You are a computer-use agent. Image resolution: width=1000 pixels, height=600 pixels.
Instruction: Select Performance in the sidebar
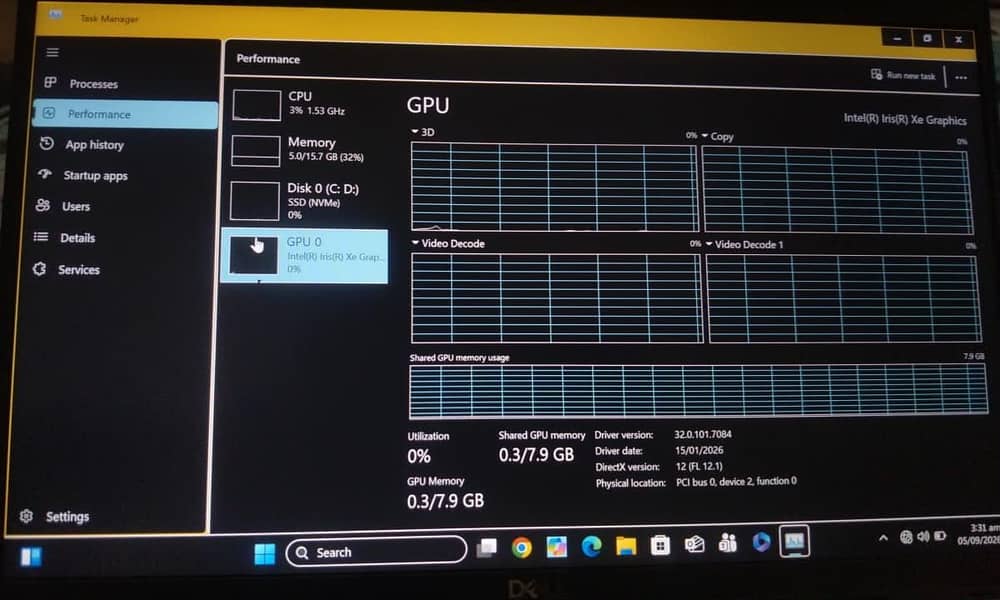(125, 114)
